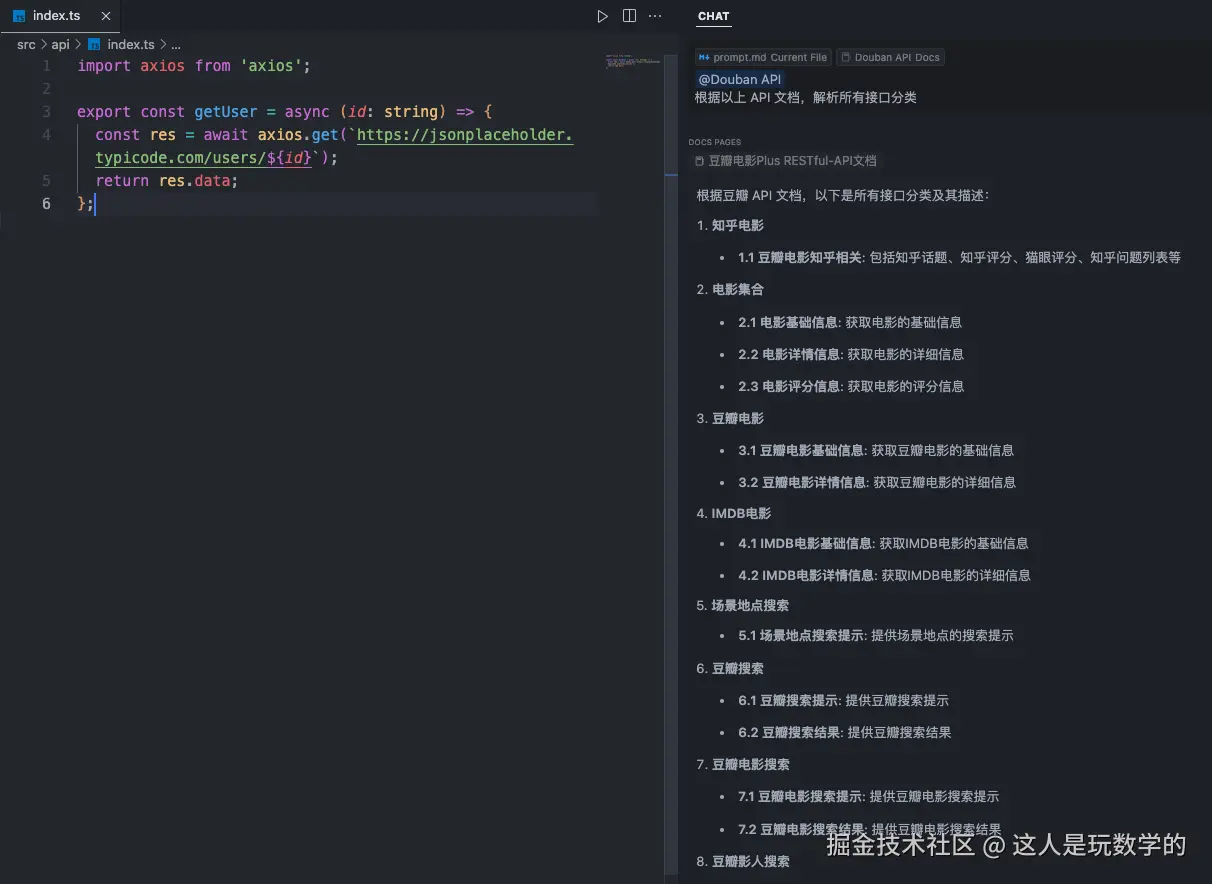Click the '2. 电影集合' heading
The height and width of the screenshot is (884, 1212).
(x=730, y=289)
